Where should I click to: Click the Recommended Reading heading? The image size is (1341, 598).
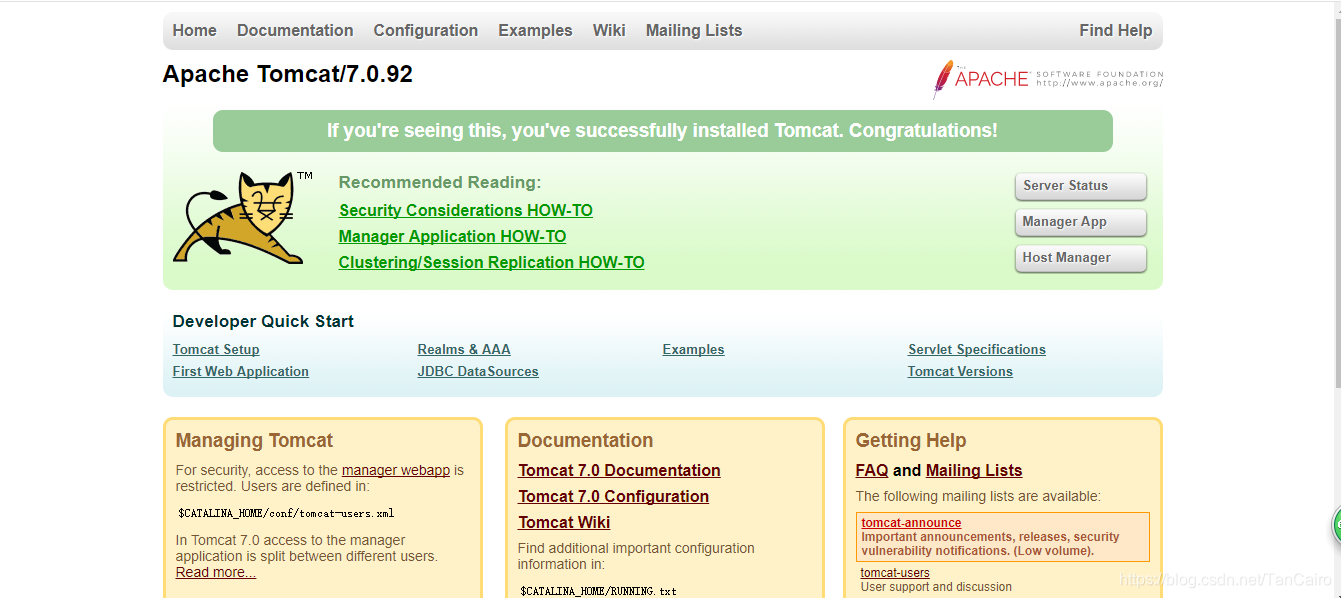(x=440, y=182)
